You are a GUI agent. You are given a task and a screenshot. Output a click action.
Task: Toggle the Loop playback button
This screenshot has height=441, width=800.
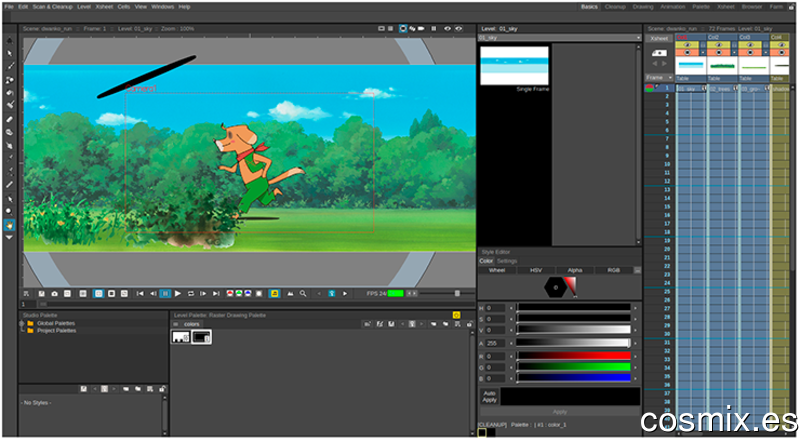pos(191,293)
